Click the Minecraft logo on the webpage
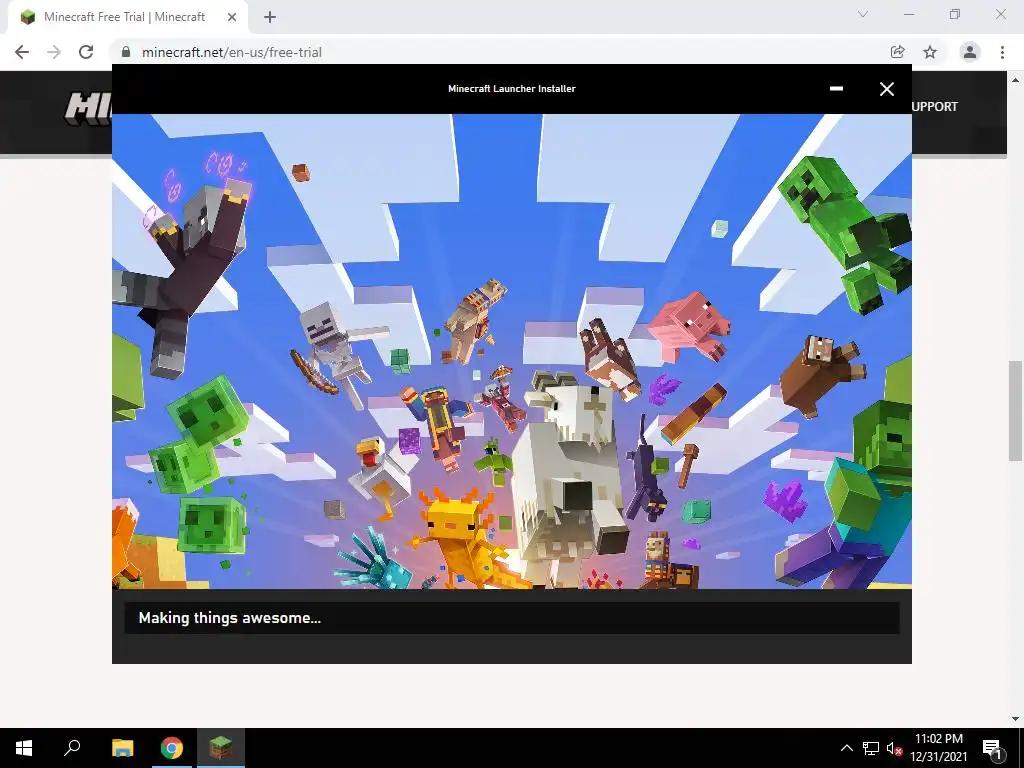Viewport: 1024px width, 768px height. pyautogui.click(x=88, y=108)
